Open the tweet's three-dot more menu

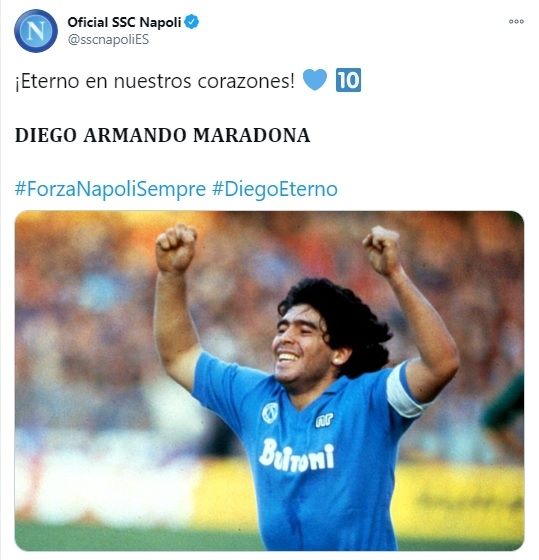(x=516, y=22)
